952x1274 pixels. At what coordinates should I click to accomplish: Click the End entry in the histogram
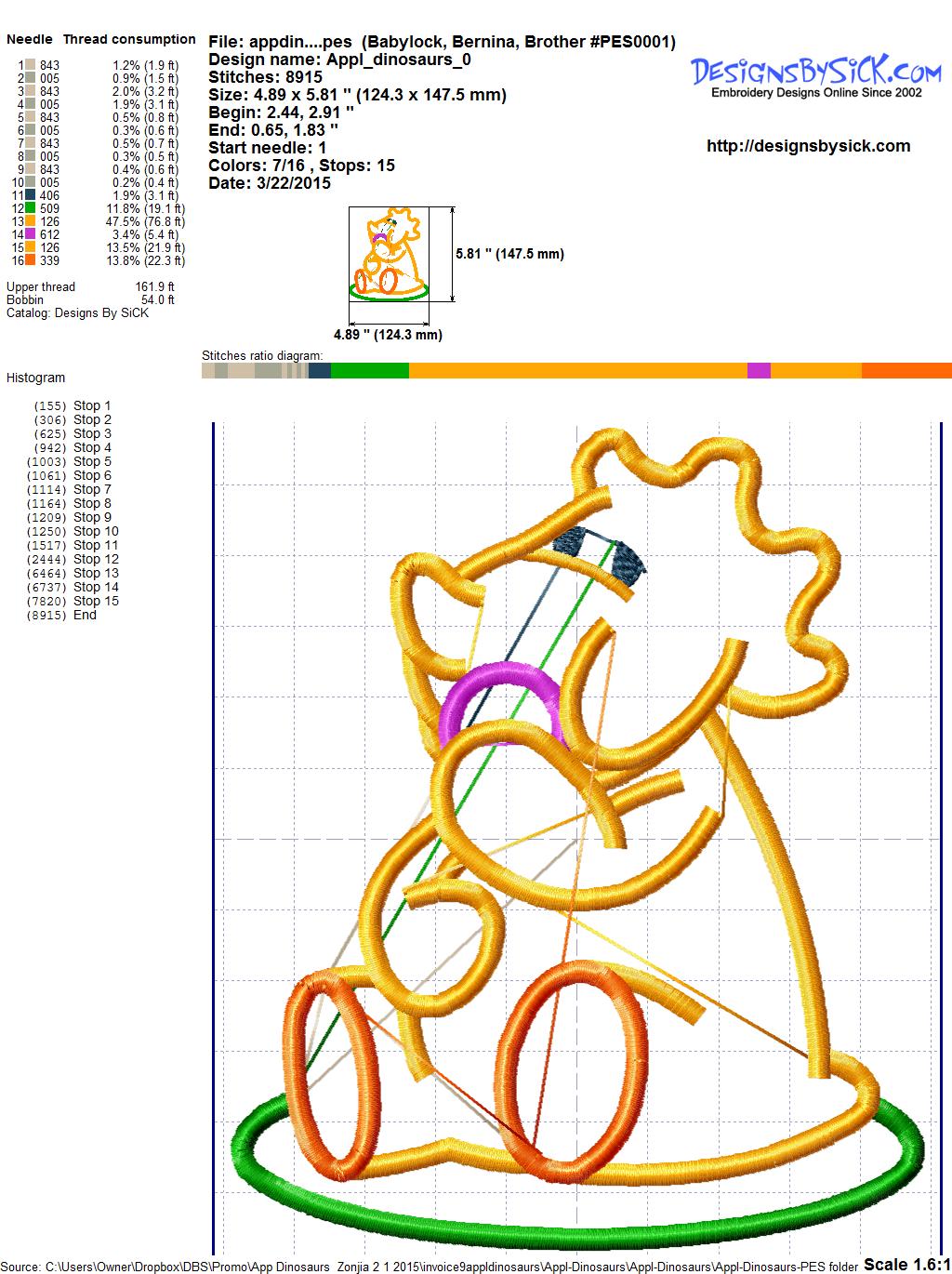(85, 615)
